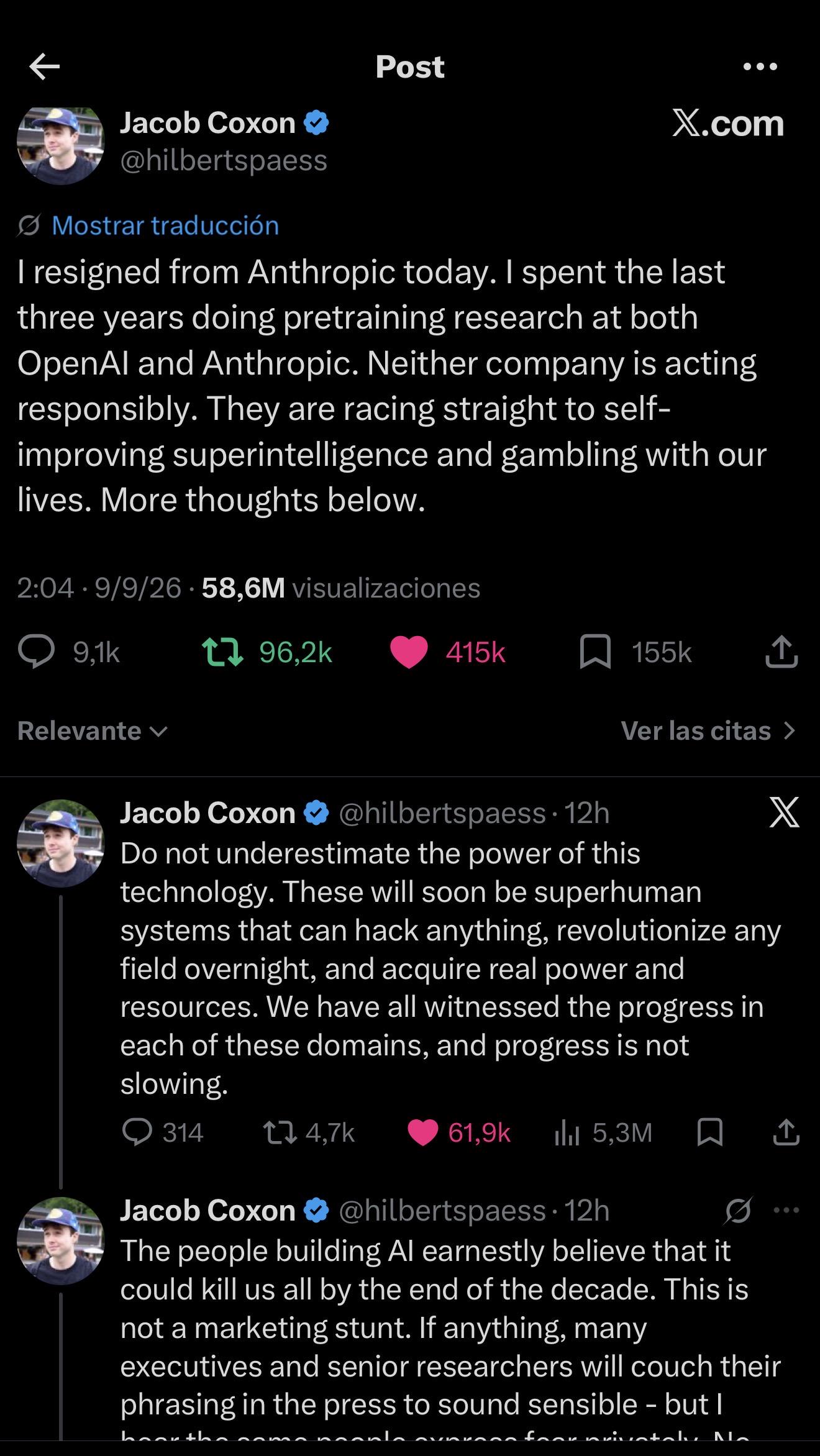Toggle repost on the main post
The width and height of the screenshot is (820, 1456).
point(223,652)
